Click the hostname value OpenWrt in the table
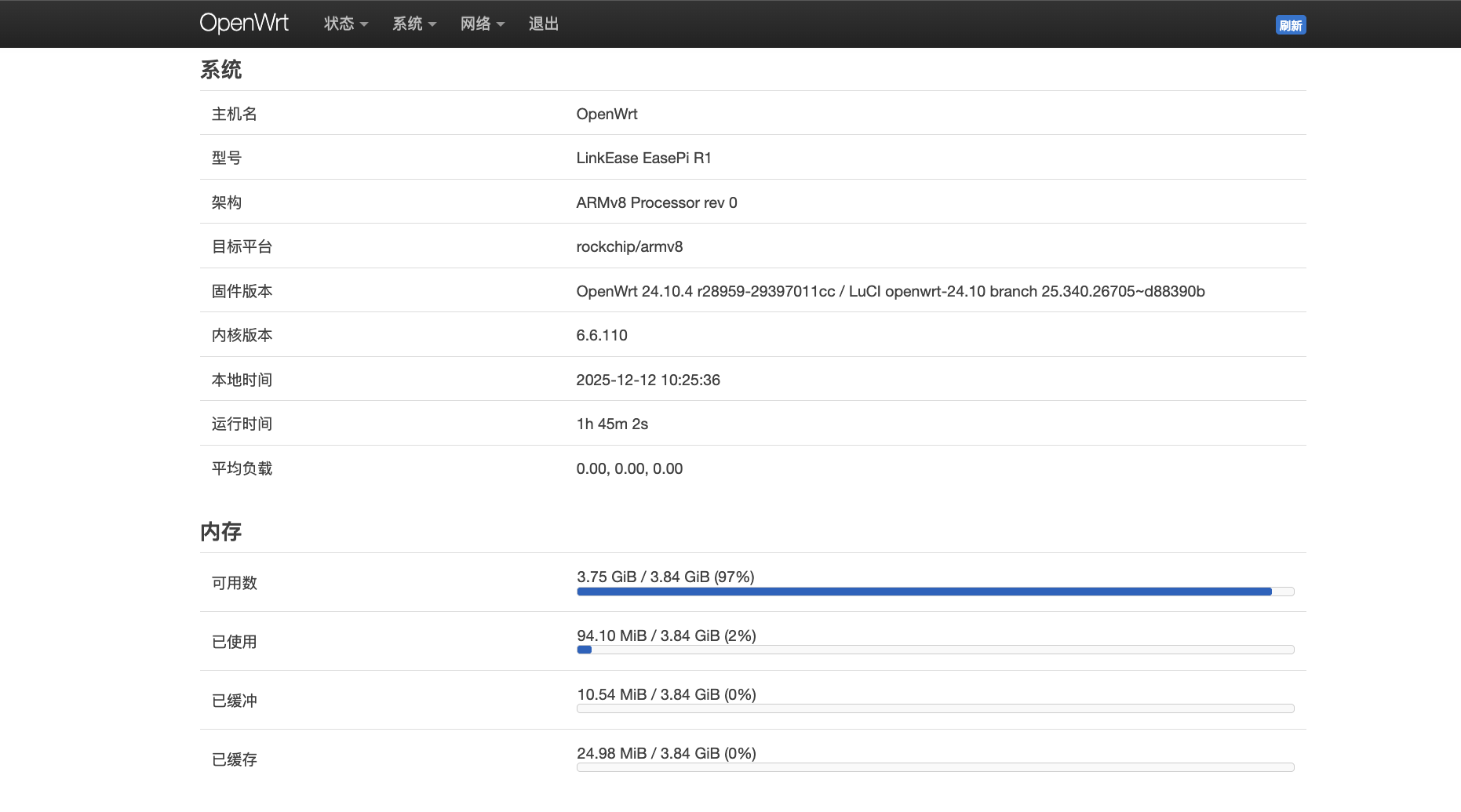The height and width of the screenshot is (812, 1461). [607, 114]
